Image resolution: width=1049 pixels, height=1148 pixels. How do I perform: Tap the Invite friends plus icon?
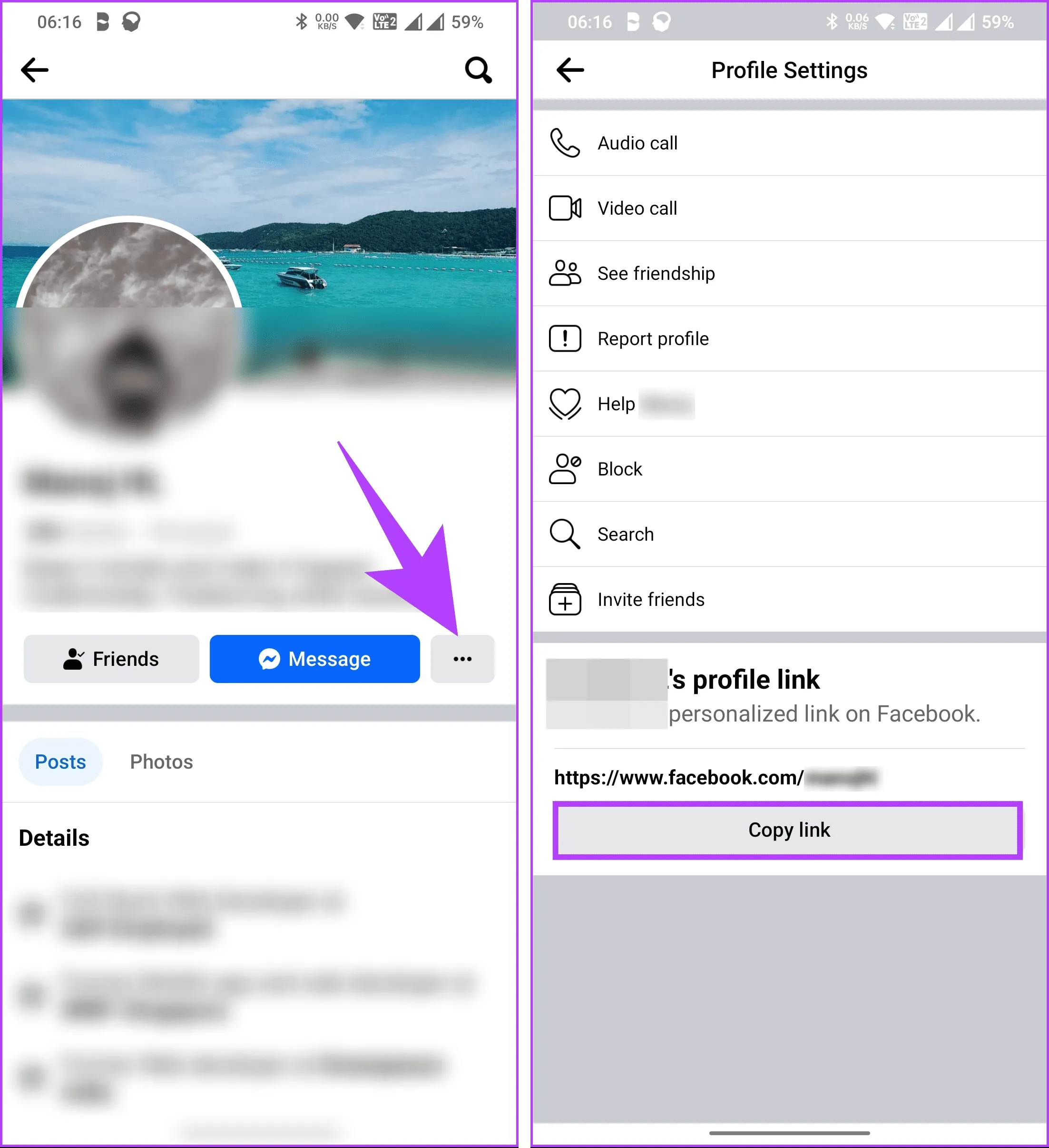click(x=565, y=599)
